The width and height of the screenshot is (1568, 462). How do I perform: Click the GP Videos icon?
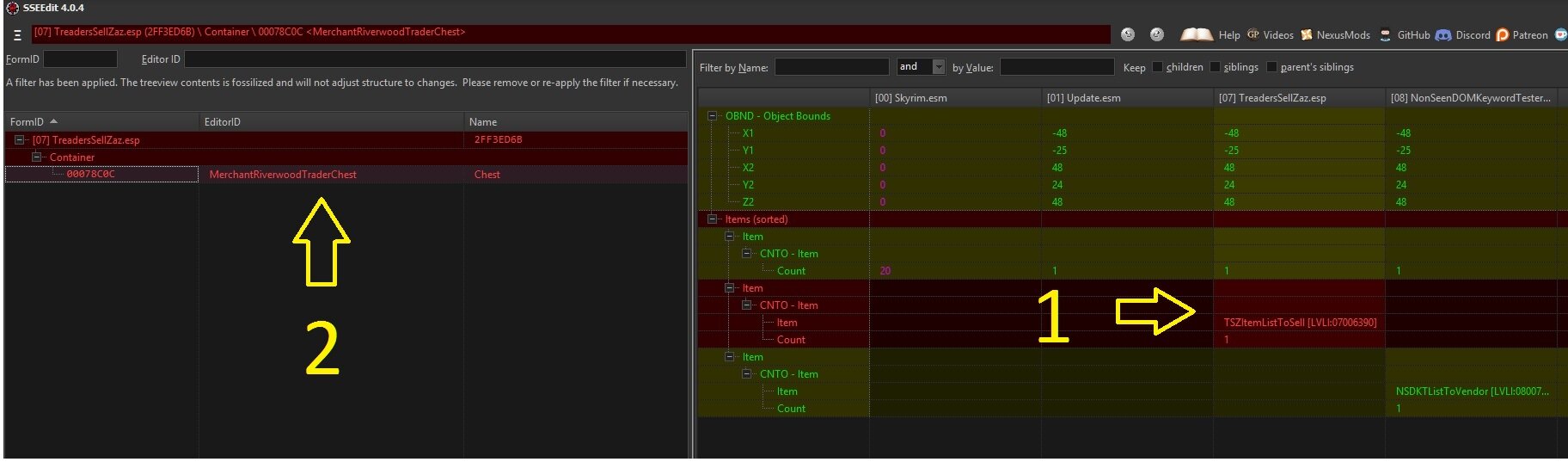[1253, 34]
